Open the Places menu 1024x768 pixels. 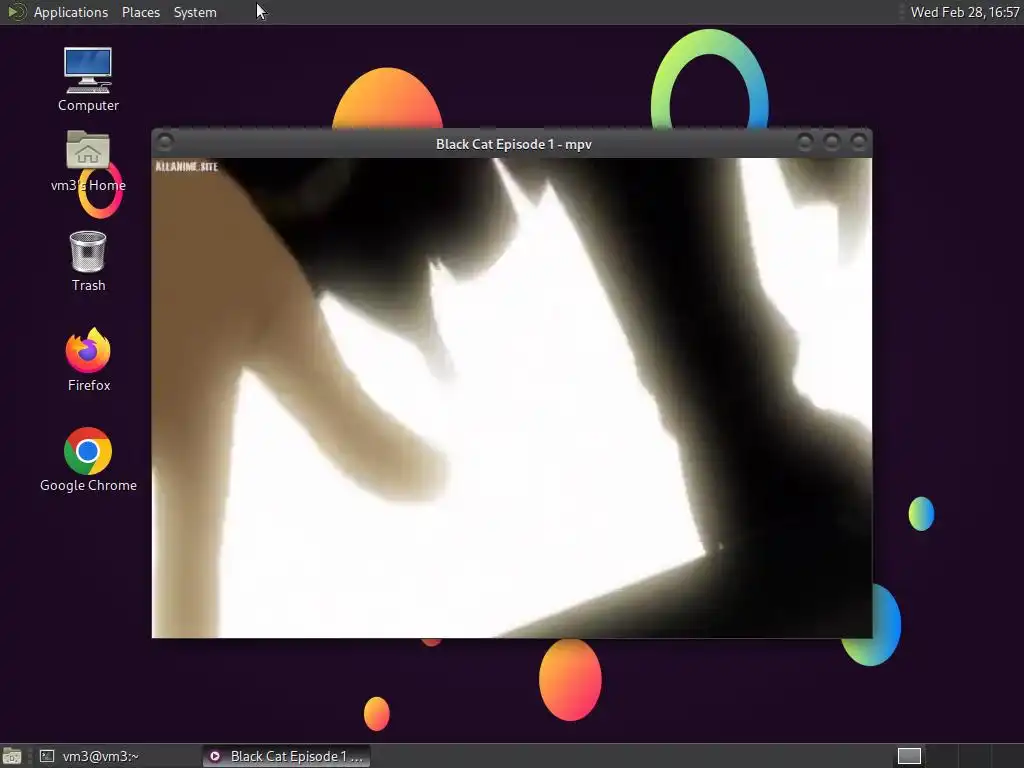click(x=140, y=12)
